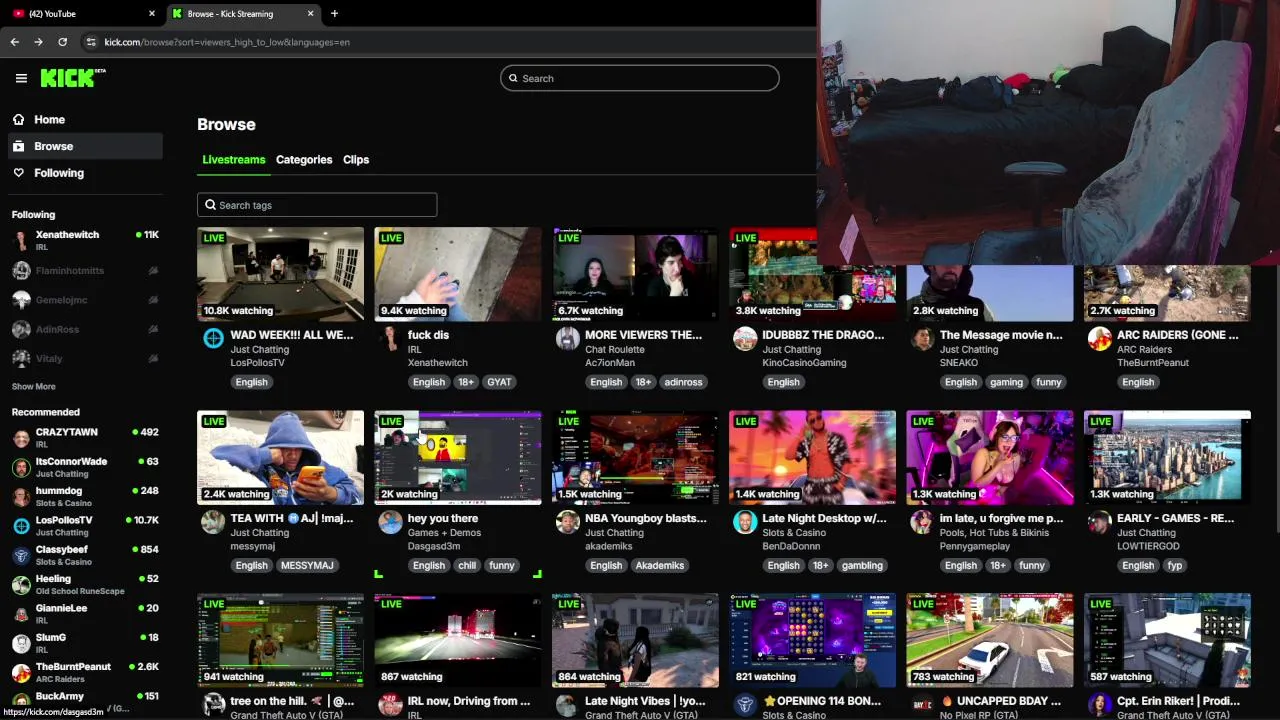Open 'fuck dis' IRL stream thumbnail
The height and width of the screenshot is (720, 1280).
[458, 274]
